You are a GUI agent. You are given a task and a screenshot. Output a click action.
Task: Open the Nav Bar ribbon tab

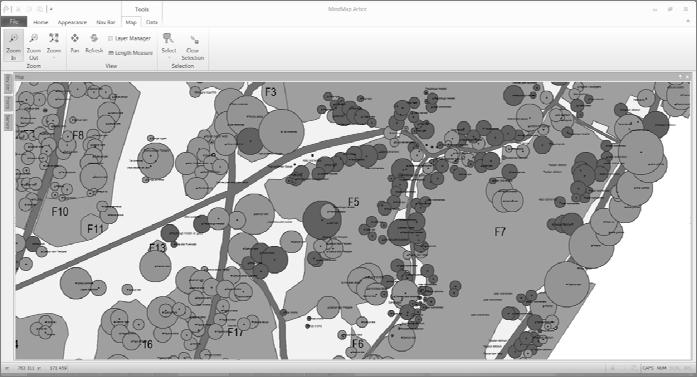tap(106, 22)
